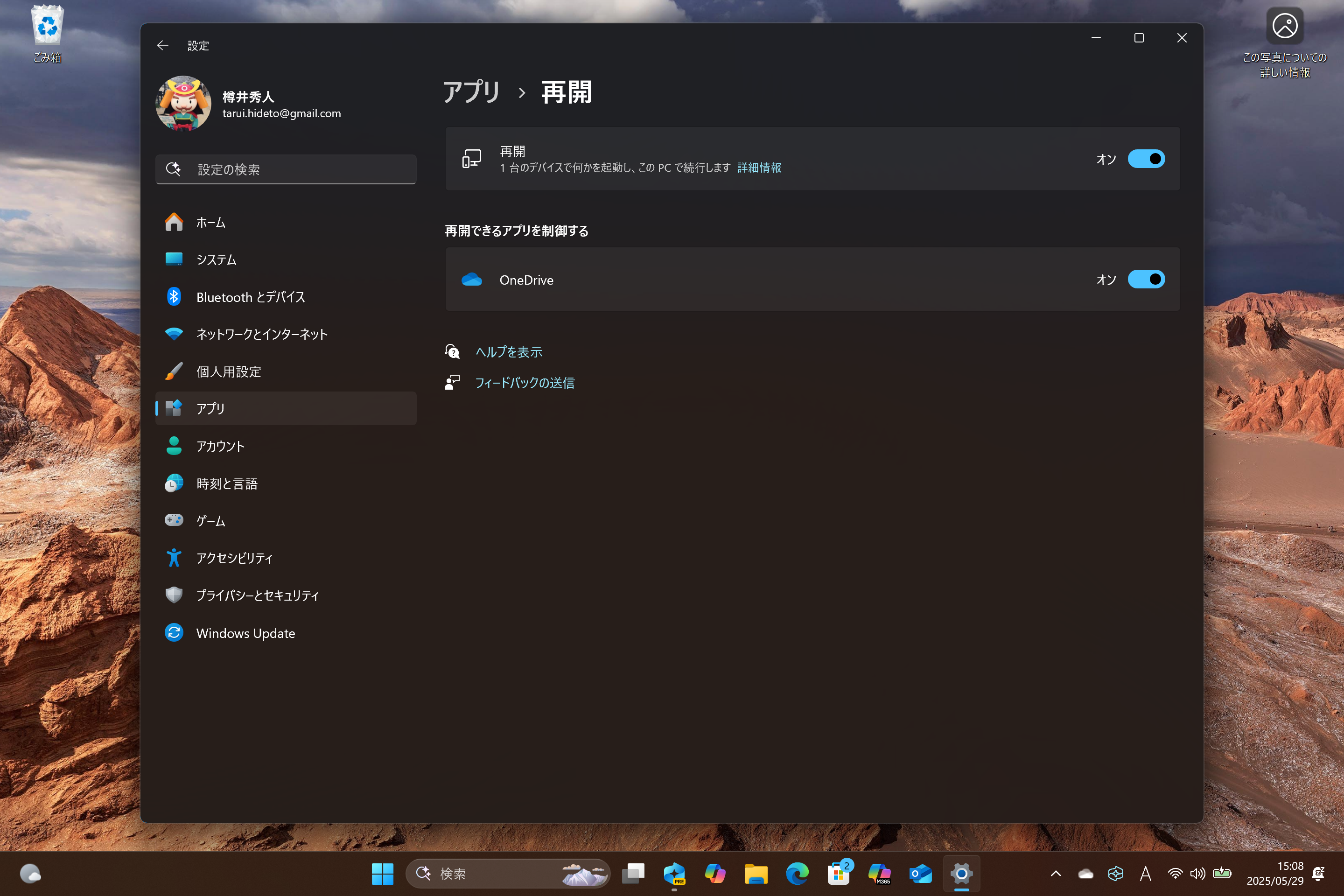The image size is (1344, 896).
Task: Open アクセシビリティ settings
Action: pyautogui.click(x=234, y=557)
